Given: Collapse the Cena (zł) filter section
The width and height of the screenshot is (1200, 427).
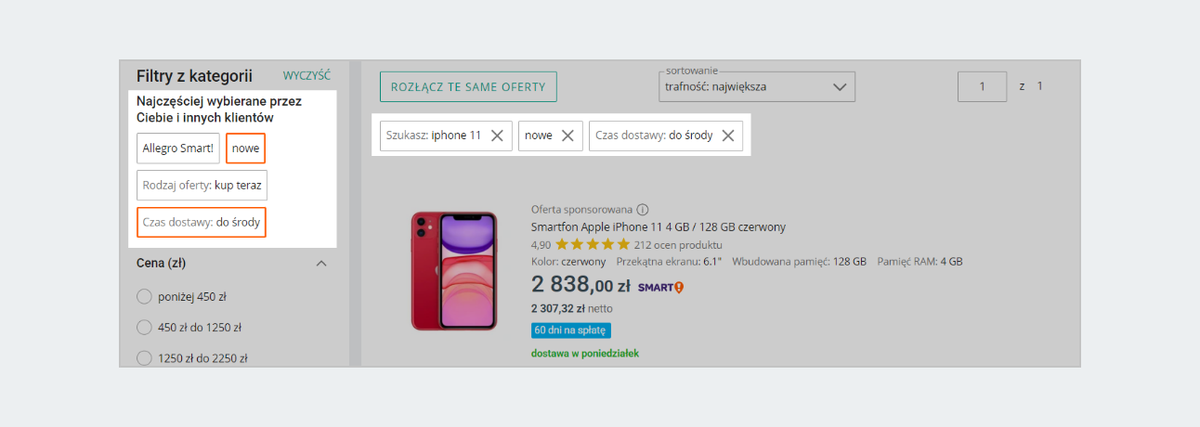Looking at the screenshot, I should click(321, 264).
